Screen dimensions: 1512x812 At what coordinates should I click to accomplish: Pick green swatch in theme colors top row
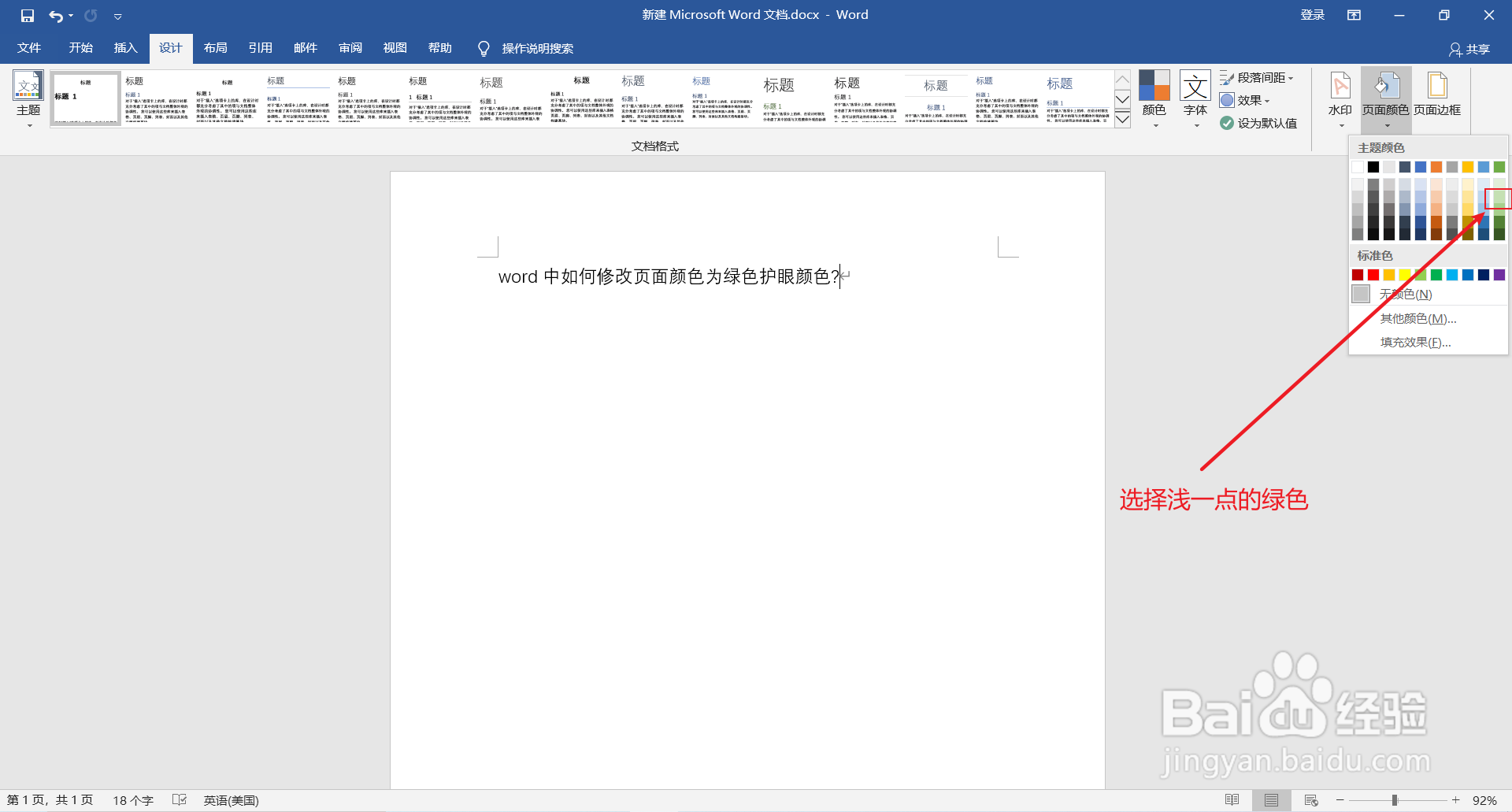click(1499, 167)
